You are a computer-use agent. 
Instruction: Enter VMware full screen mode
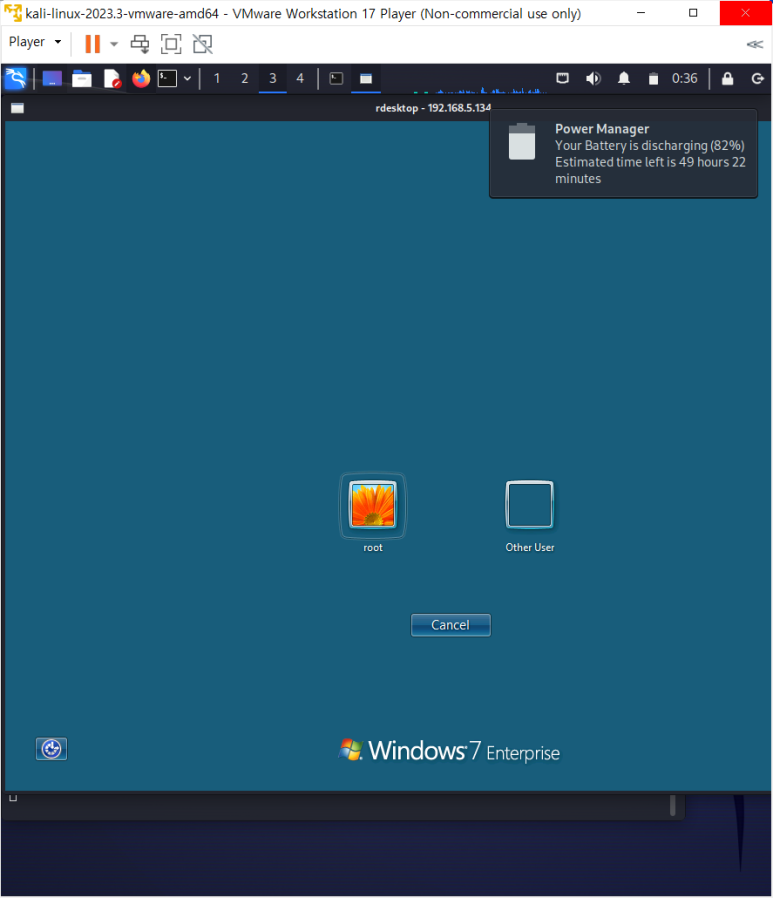pos(171,44)
